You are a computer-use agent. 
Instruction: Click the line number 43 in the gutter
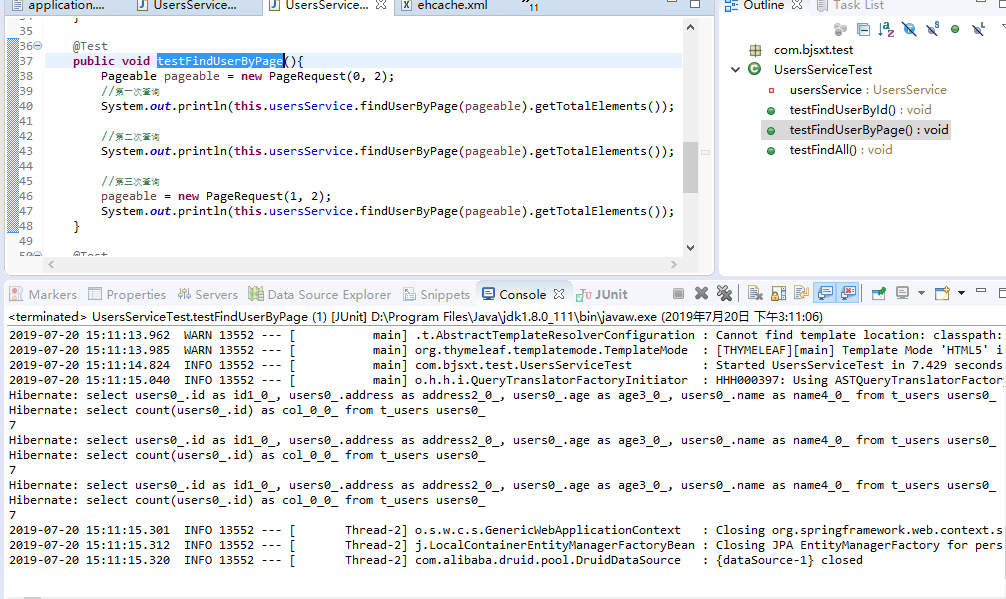[x=26, y=151]
